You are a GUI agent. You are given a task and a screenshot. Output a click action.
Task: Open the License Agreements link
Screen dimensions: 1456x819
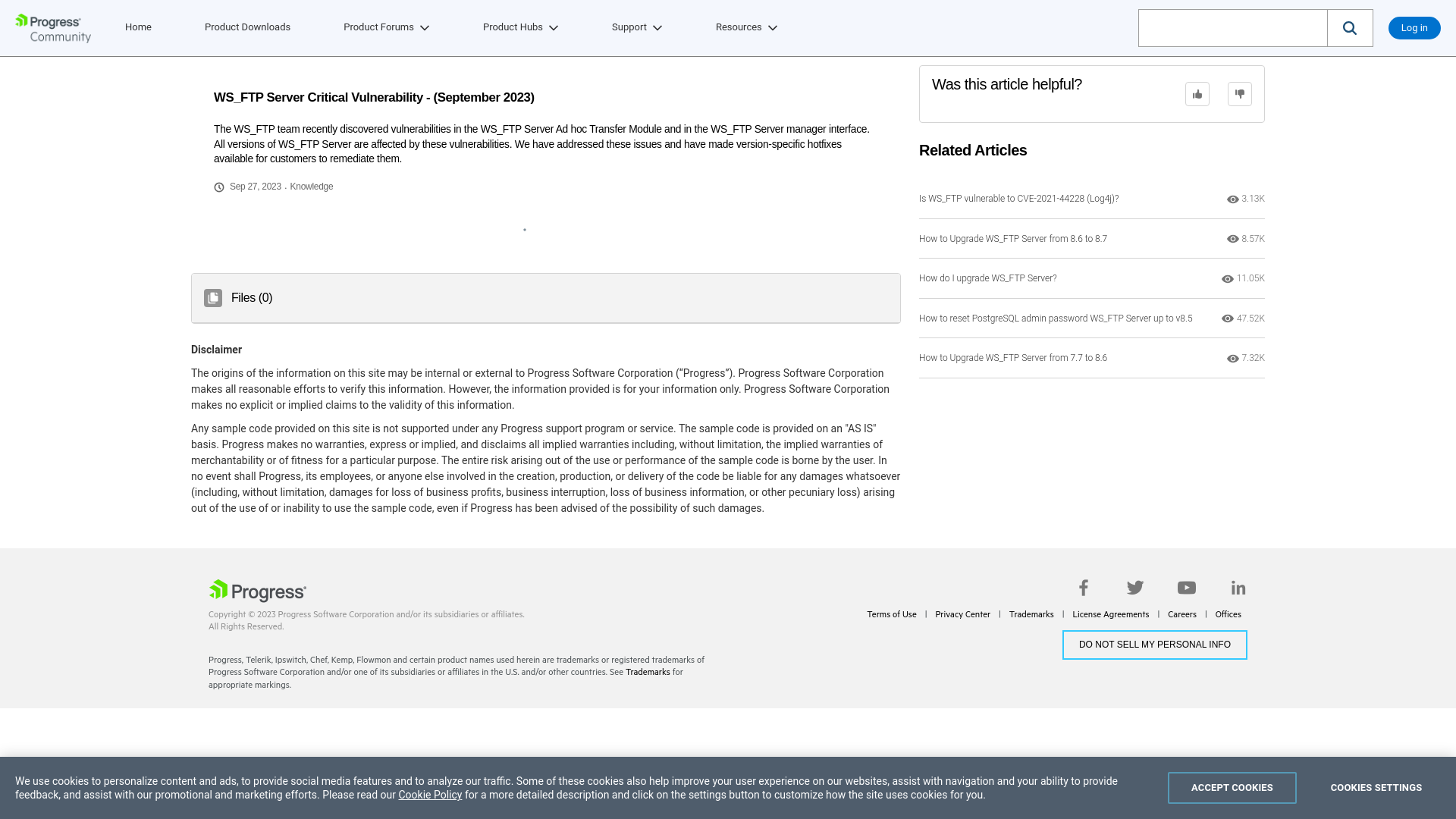pyautogui.click(x=1110, y=614)
